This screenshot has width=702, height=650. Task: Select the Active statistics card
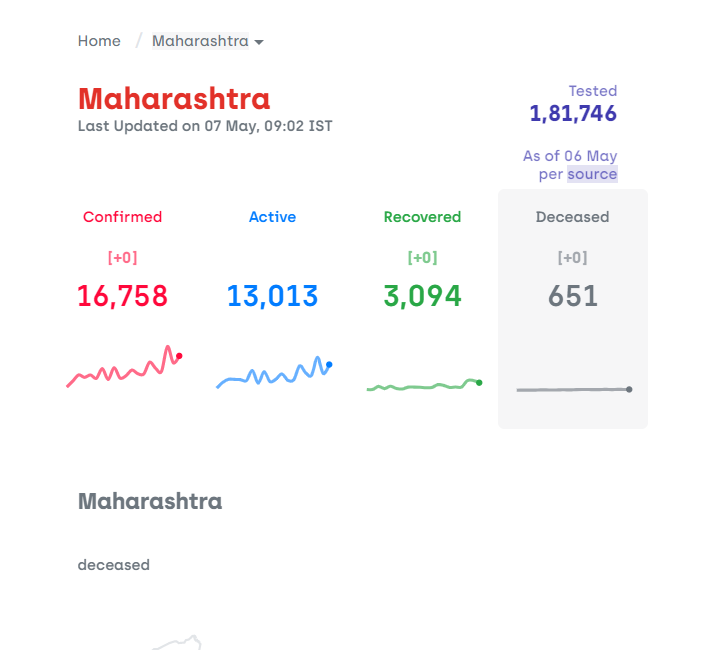coord(273,309)
